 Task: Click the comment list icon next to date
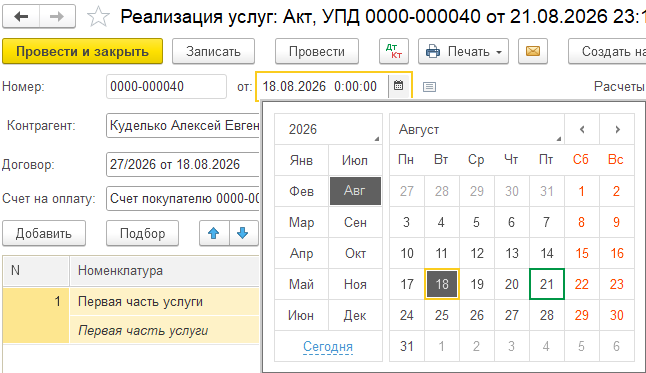pyautogui.click(x=429, y=87)
